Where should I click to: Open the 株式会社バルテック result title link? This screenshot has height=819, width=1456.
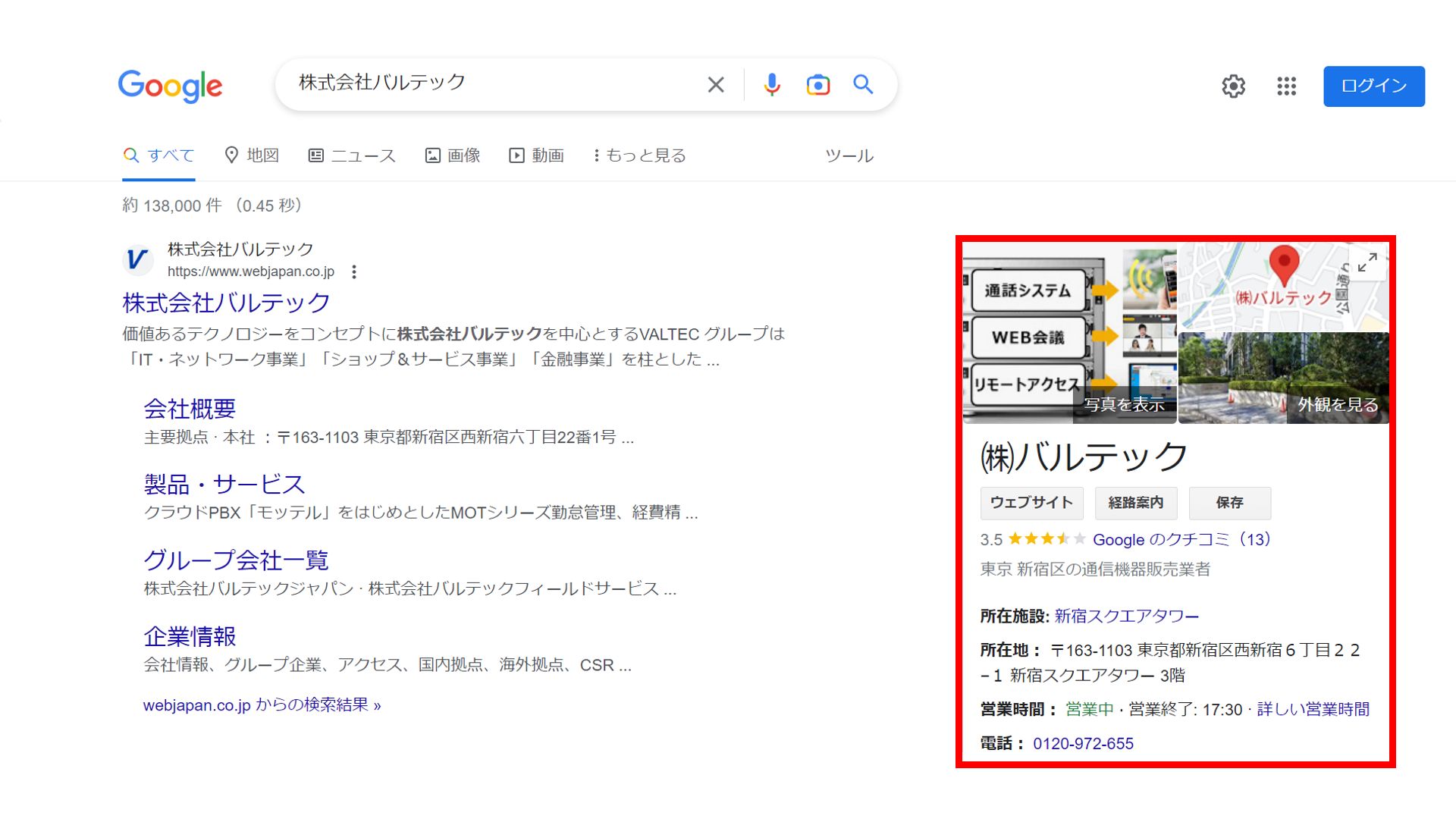tap(226, 303)
